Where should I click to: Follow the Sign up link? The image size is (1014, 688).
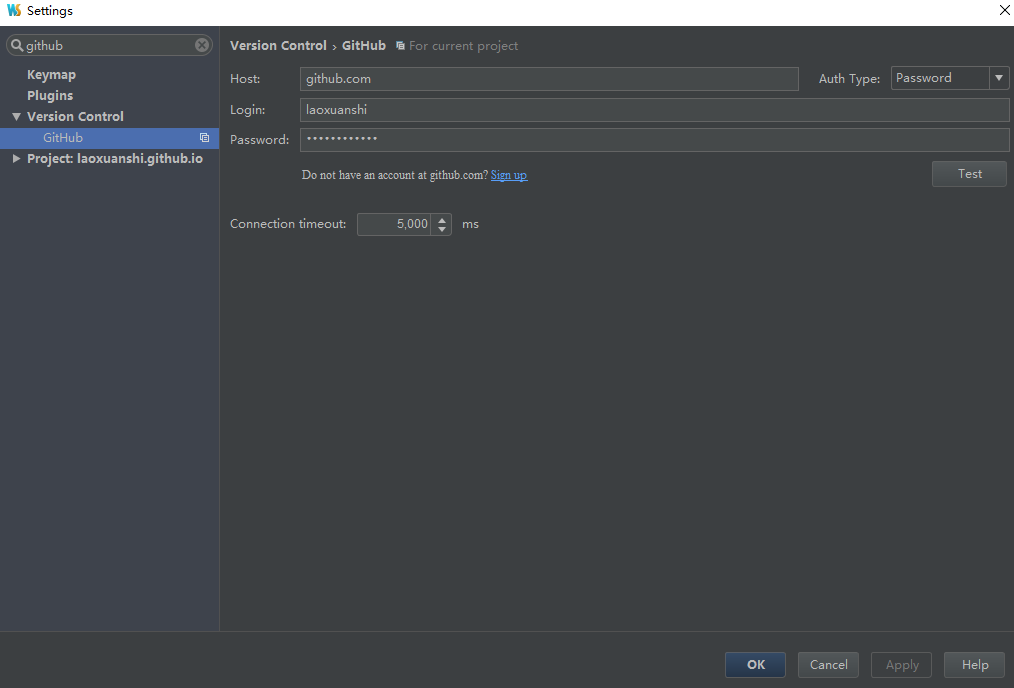(508, 175)
